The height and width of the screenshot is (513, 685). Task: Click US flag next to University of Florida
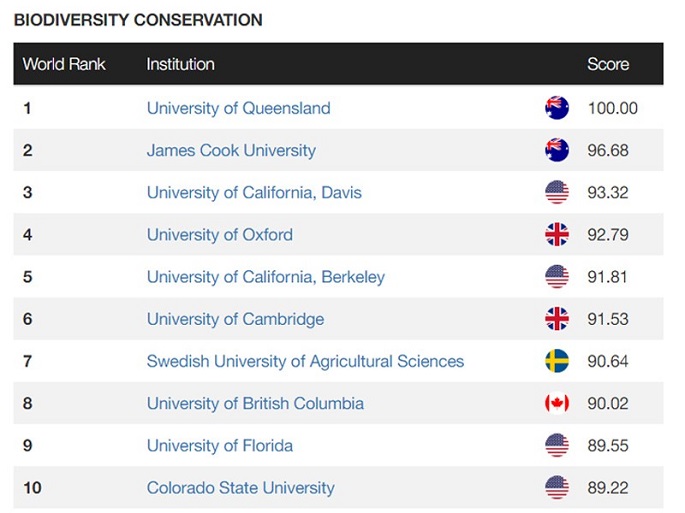tap(557, 445)
